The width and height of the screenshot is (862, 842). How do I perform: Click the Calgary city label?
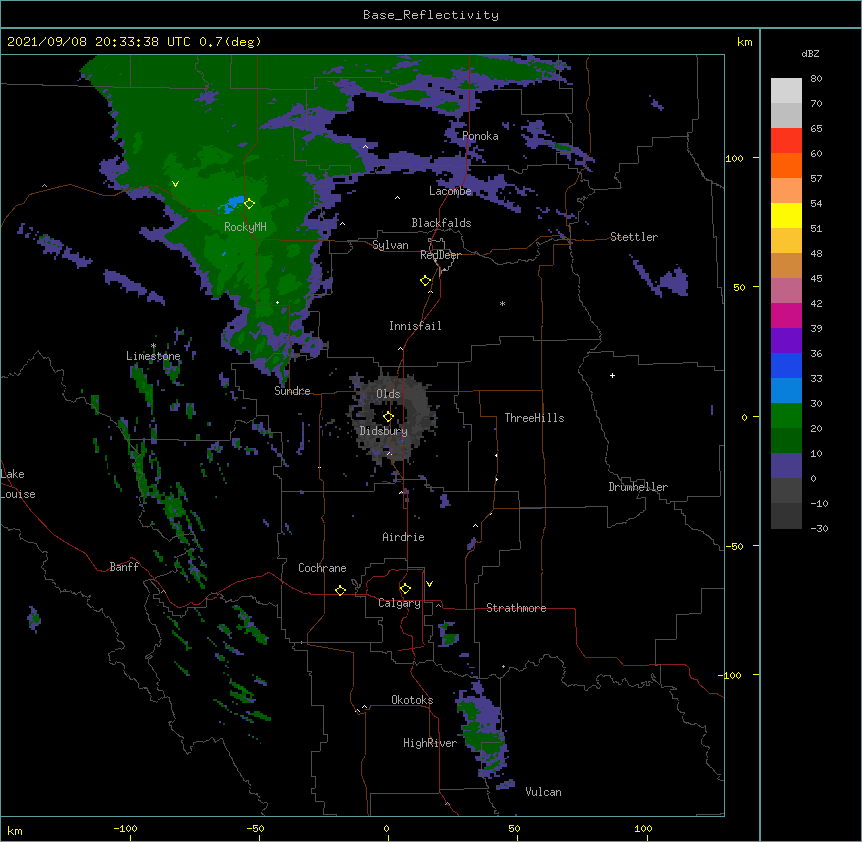point(399,603)
